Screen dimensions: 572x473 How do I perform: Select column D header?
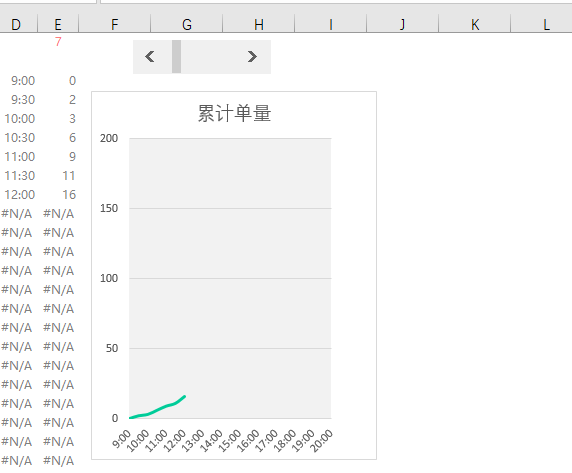(16, 25)
